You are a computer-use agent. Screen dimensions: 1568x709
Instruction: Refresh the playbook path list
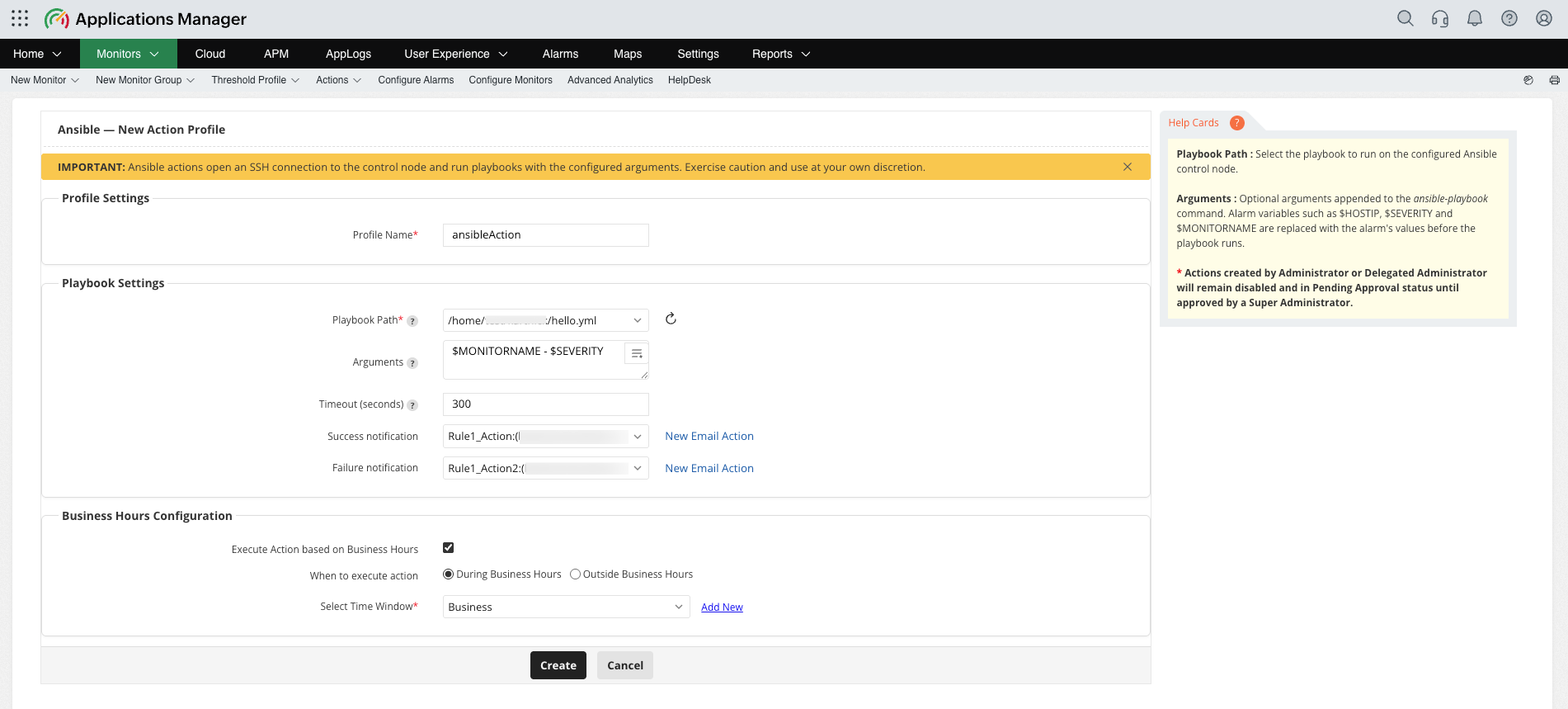(671, 319)
